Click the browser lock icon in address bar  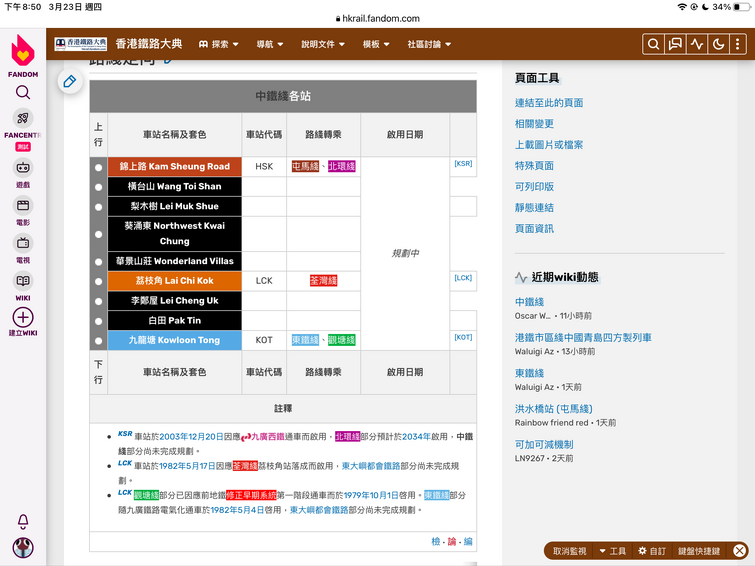point(338,19)
